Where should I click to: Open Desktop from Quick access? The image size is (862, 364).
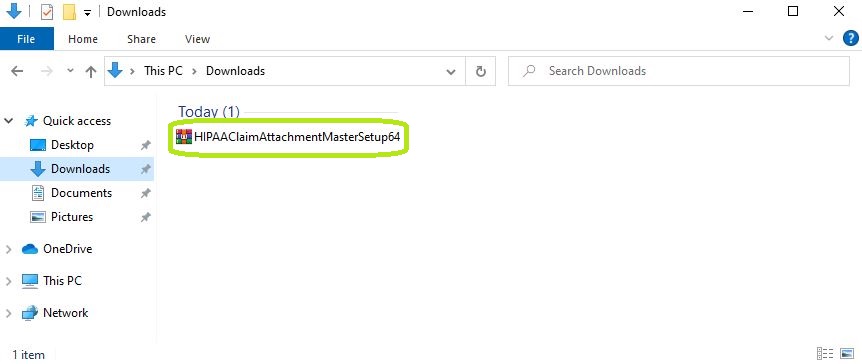pos(72,145)
